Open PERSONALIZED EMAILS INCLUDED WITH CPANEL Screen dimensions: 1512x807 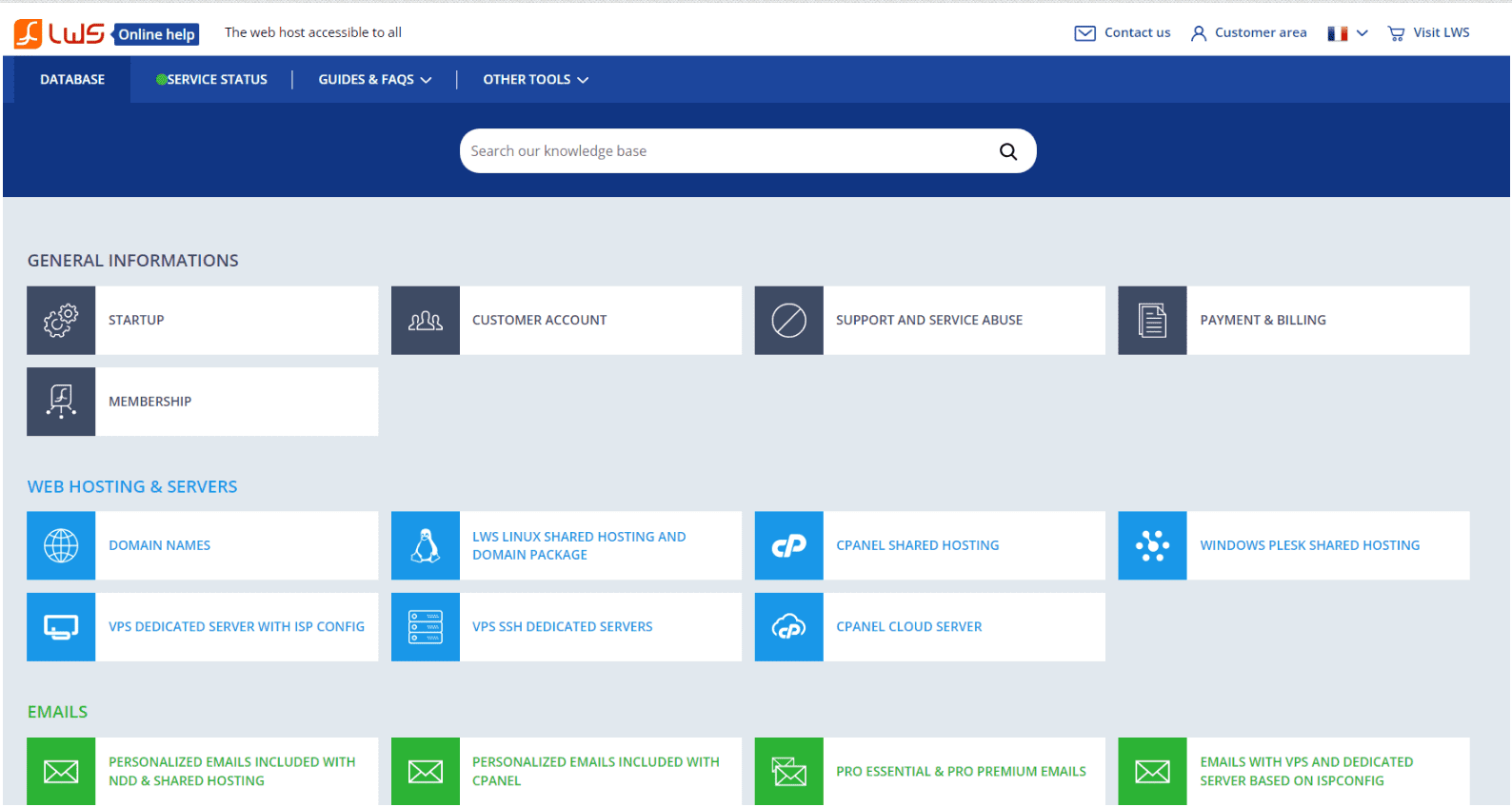(x=595, y=772)
